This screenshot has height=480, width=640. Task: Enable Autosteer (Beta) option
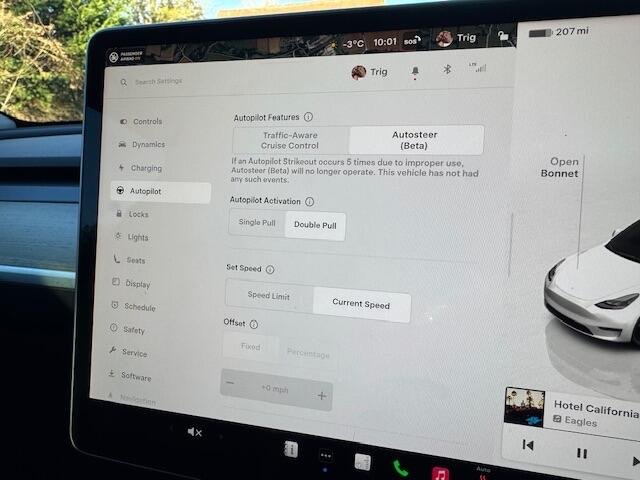pyautogui.click(x=414, y=139)
